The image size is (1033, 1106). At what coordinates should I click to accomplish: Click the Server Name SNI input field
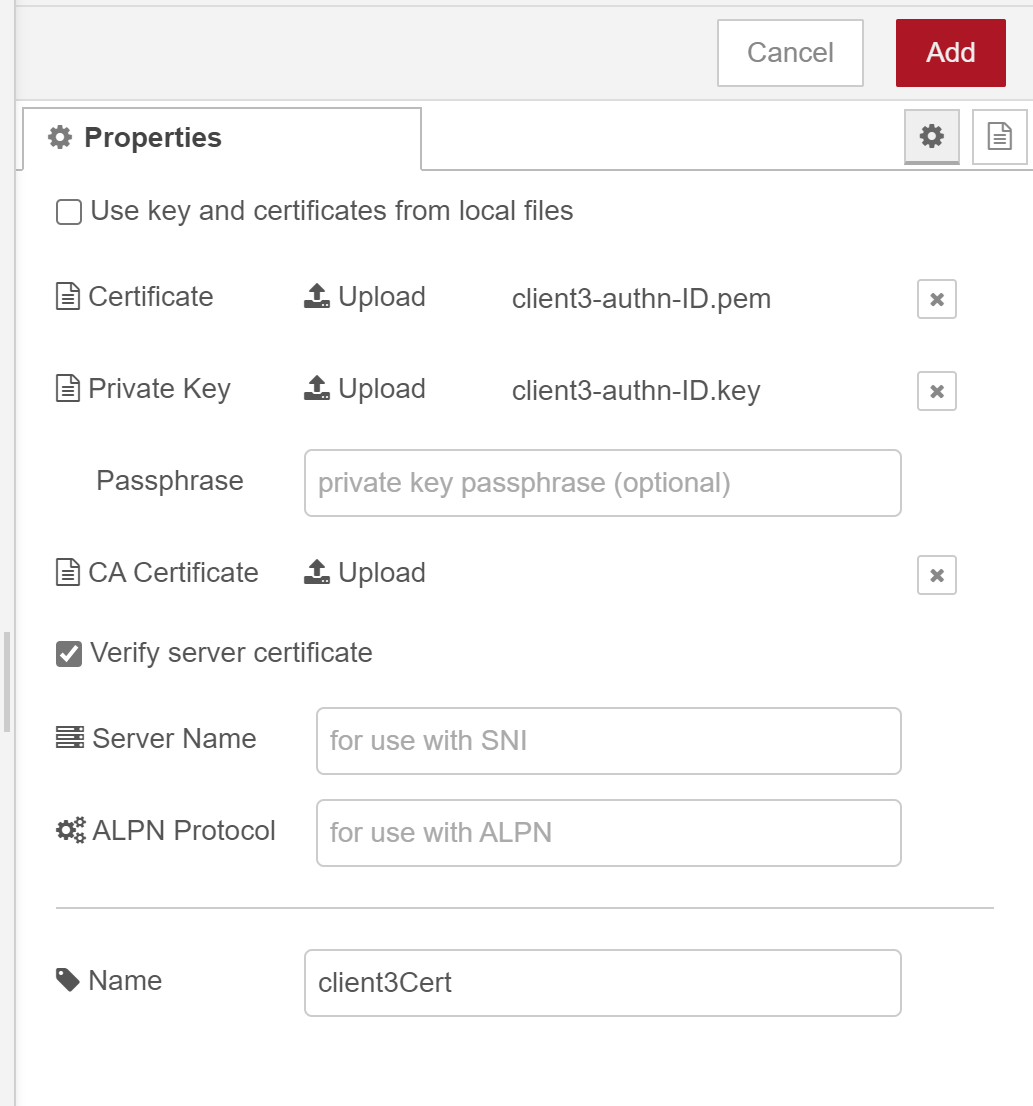(x=608, y=741)
